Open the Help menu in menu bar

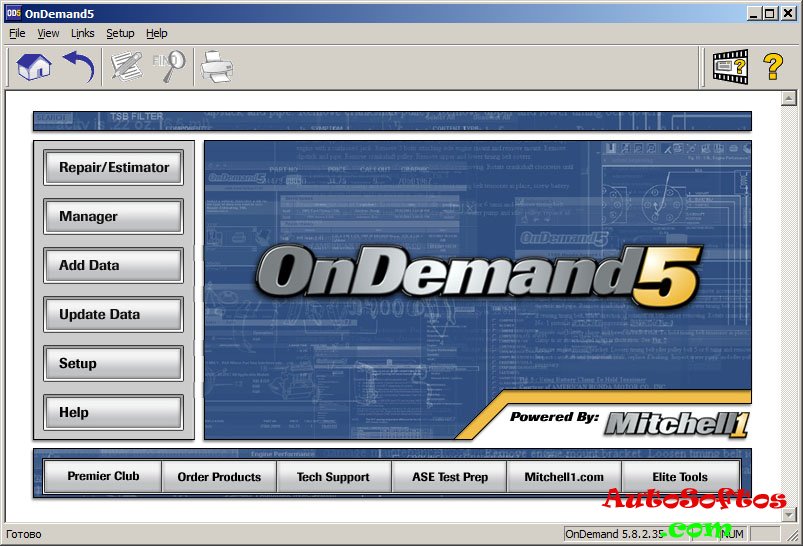[157, 33]
